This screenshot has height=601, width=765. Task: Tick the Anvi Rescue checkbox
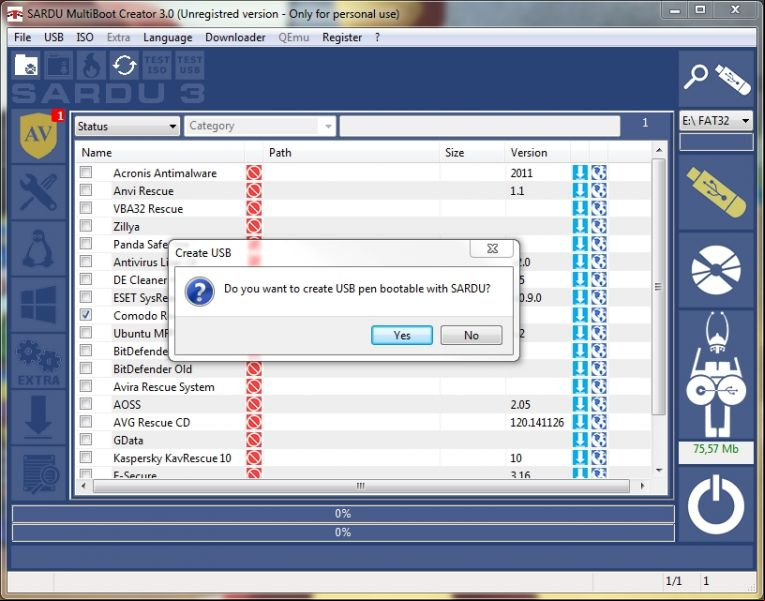click(86, 190)
